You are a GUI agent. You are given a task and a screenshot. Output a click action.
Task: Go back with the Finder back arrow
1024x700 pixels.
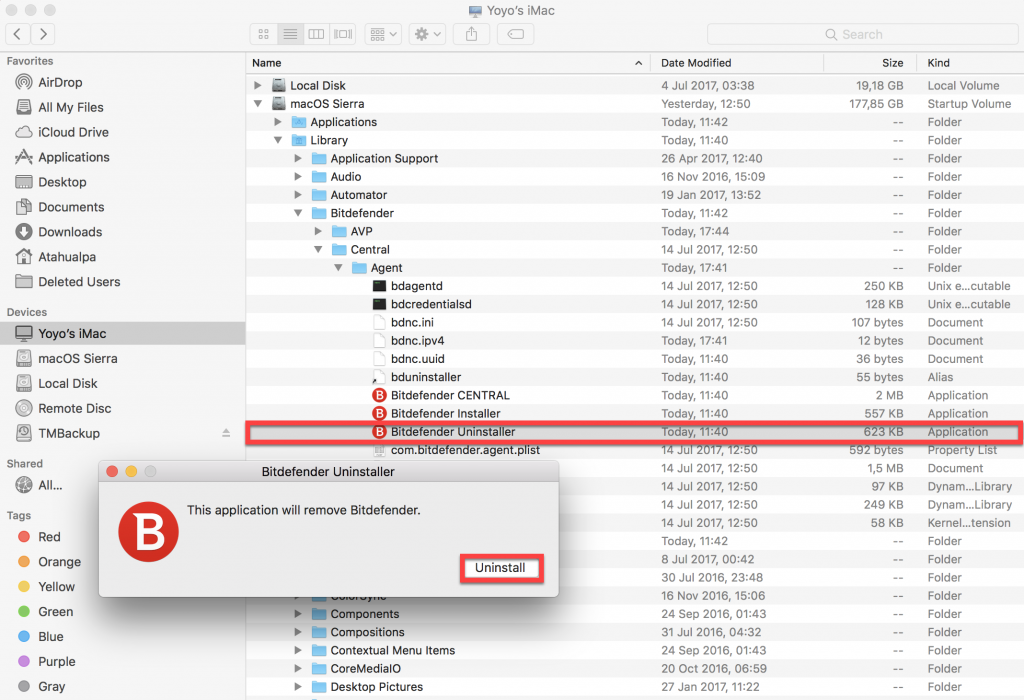pyautogui.click(x=18, y=34)
